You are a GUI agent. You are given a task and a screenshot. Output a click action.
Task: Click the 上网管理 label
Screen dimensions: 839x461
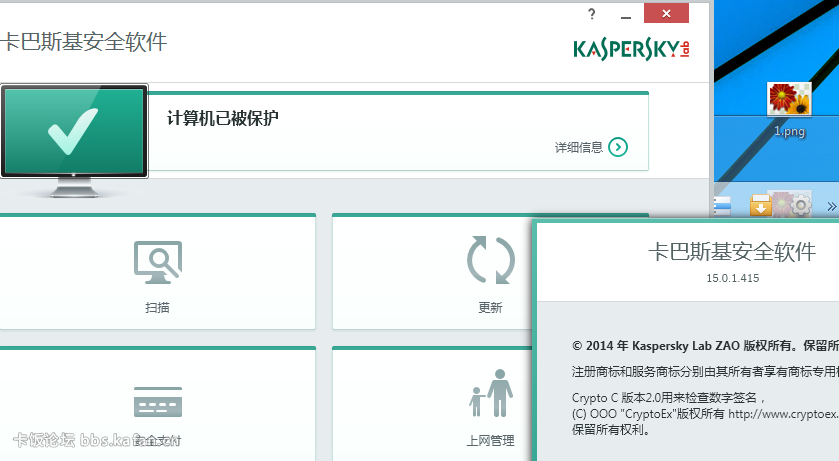(x=491, y=441)
